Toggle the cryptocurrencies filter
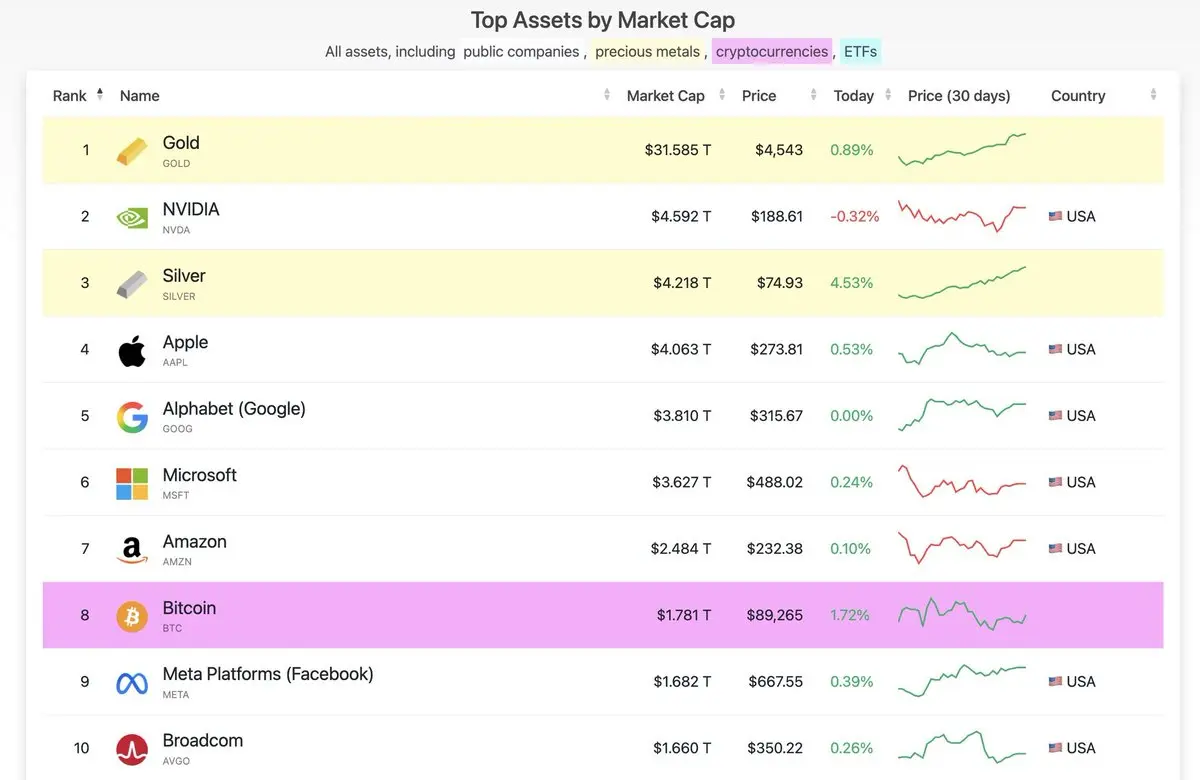Image resolution: width=1200 pixels, height=780 pixels. (x=772, y=51)
